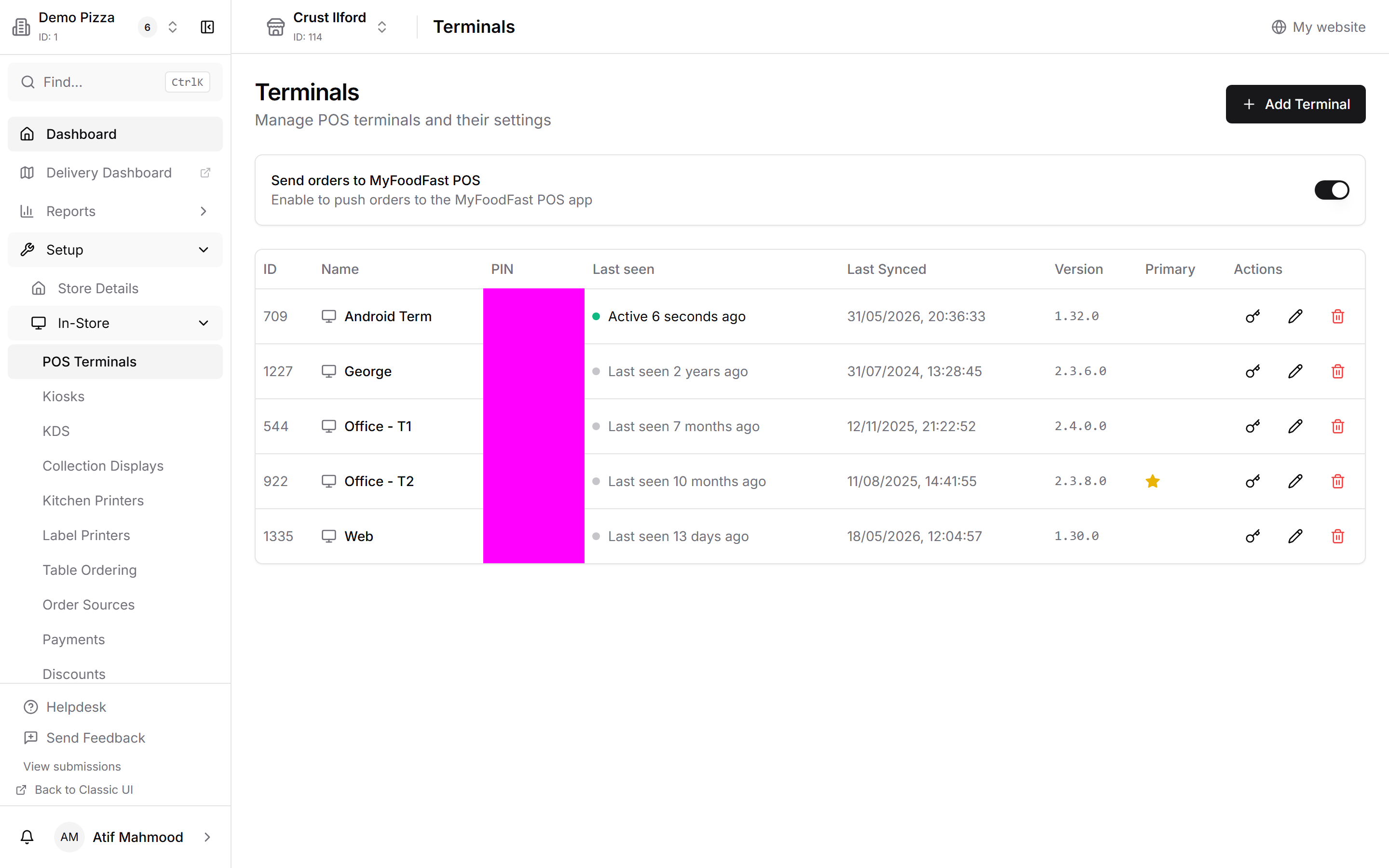This screenshot has height=868, width=1389.
Task: Delete the George terminal
Action: click(1337, 371)
